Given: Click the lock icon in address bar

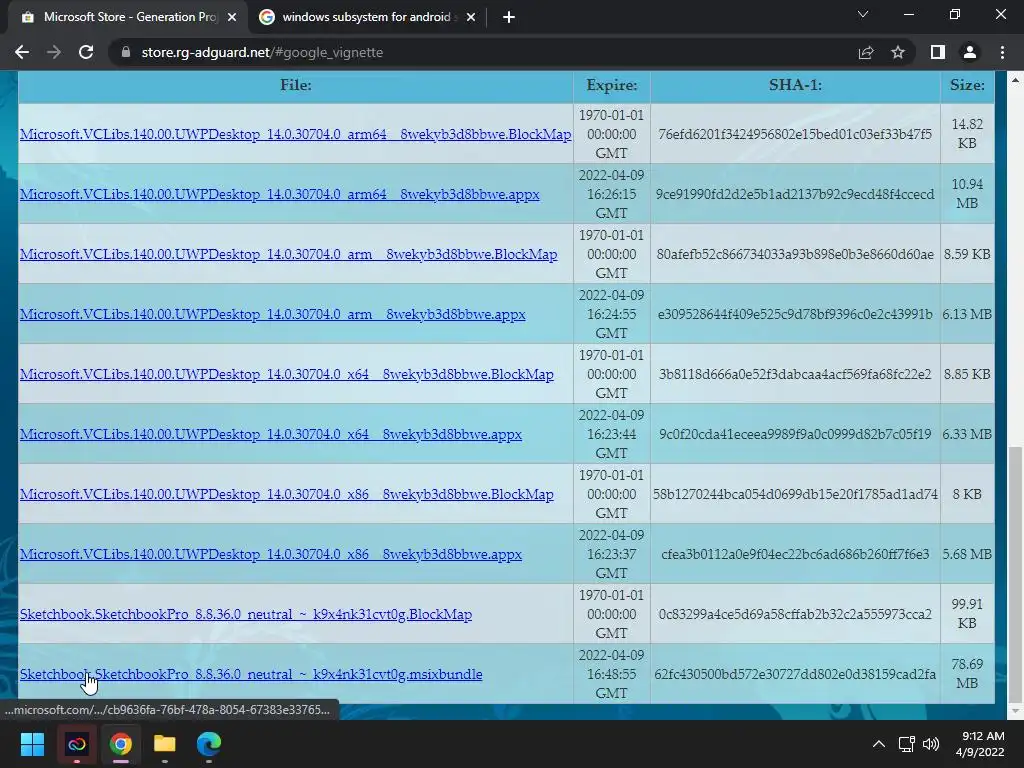Looking at the screenshot, I should (126, 52).
